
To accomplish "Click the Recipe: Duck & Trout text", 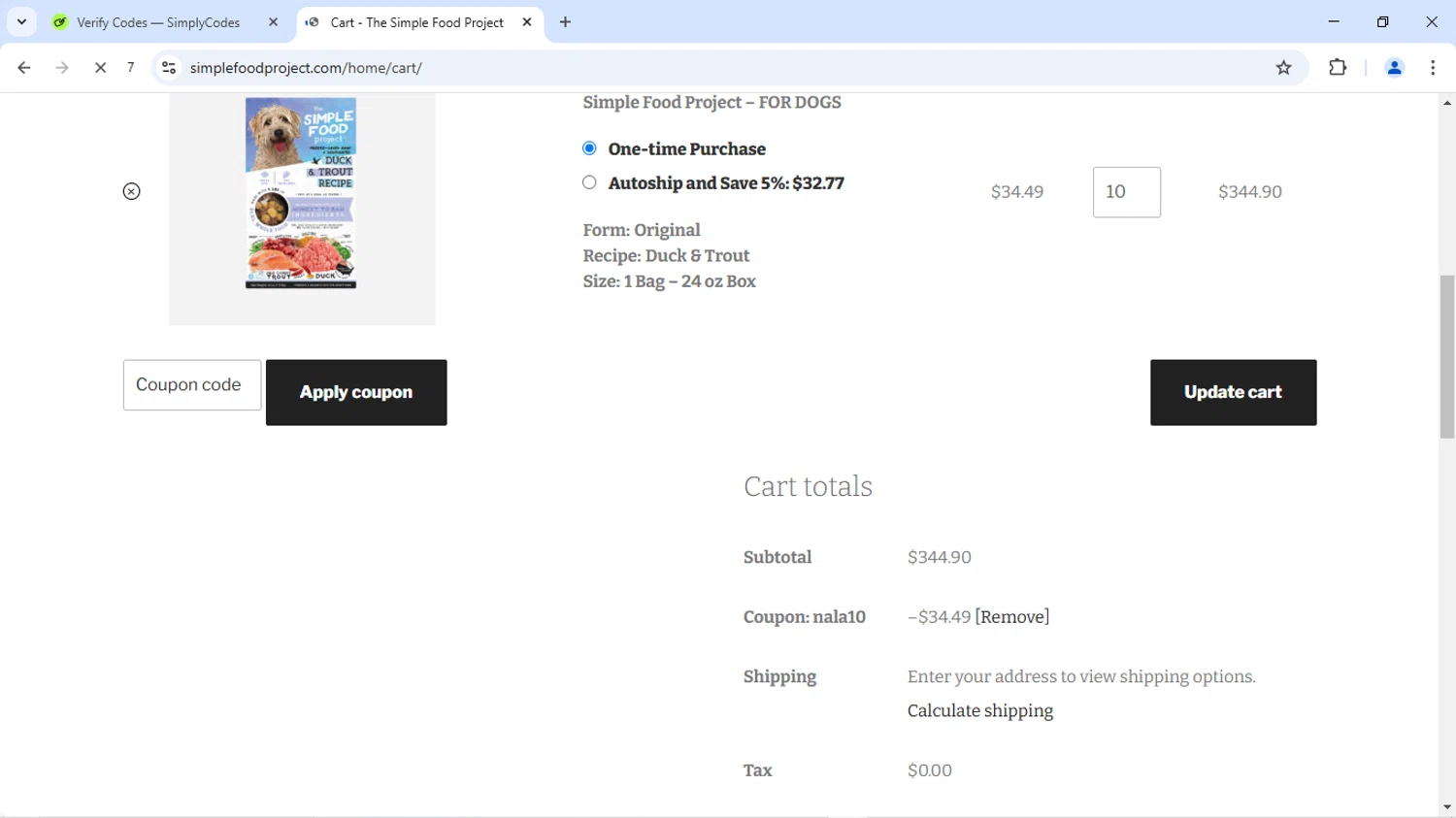I will (x=666, y=256).
